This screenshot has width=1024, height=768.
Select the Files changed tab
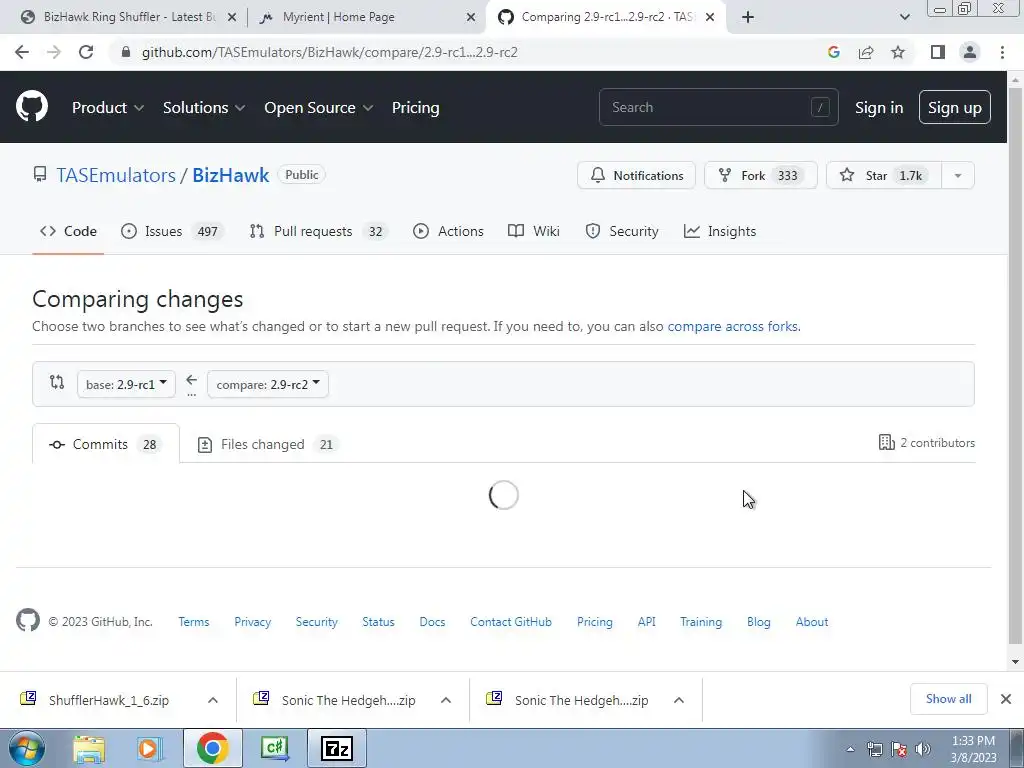pyautogui.click(x=268, y=444)
